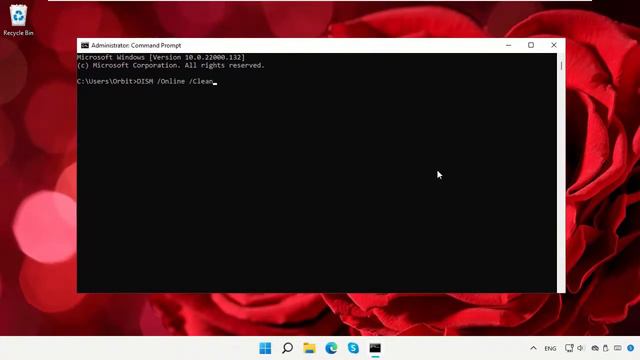640x360 pixels.
Task: Open the Recycle Bin desktop icon
Action: pyautogui.click(x=18, y=20)
